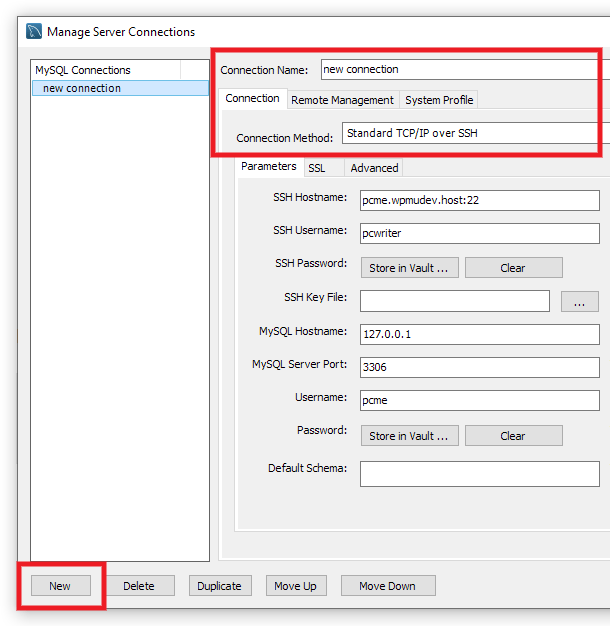The width and height of the screenshot is (610, 626).
Task: Click the MySQL Workbench dolphin title icon
Action: (34, 31)
